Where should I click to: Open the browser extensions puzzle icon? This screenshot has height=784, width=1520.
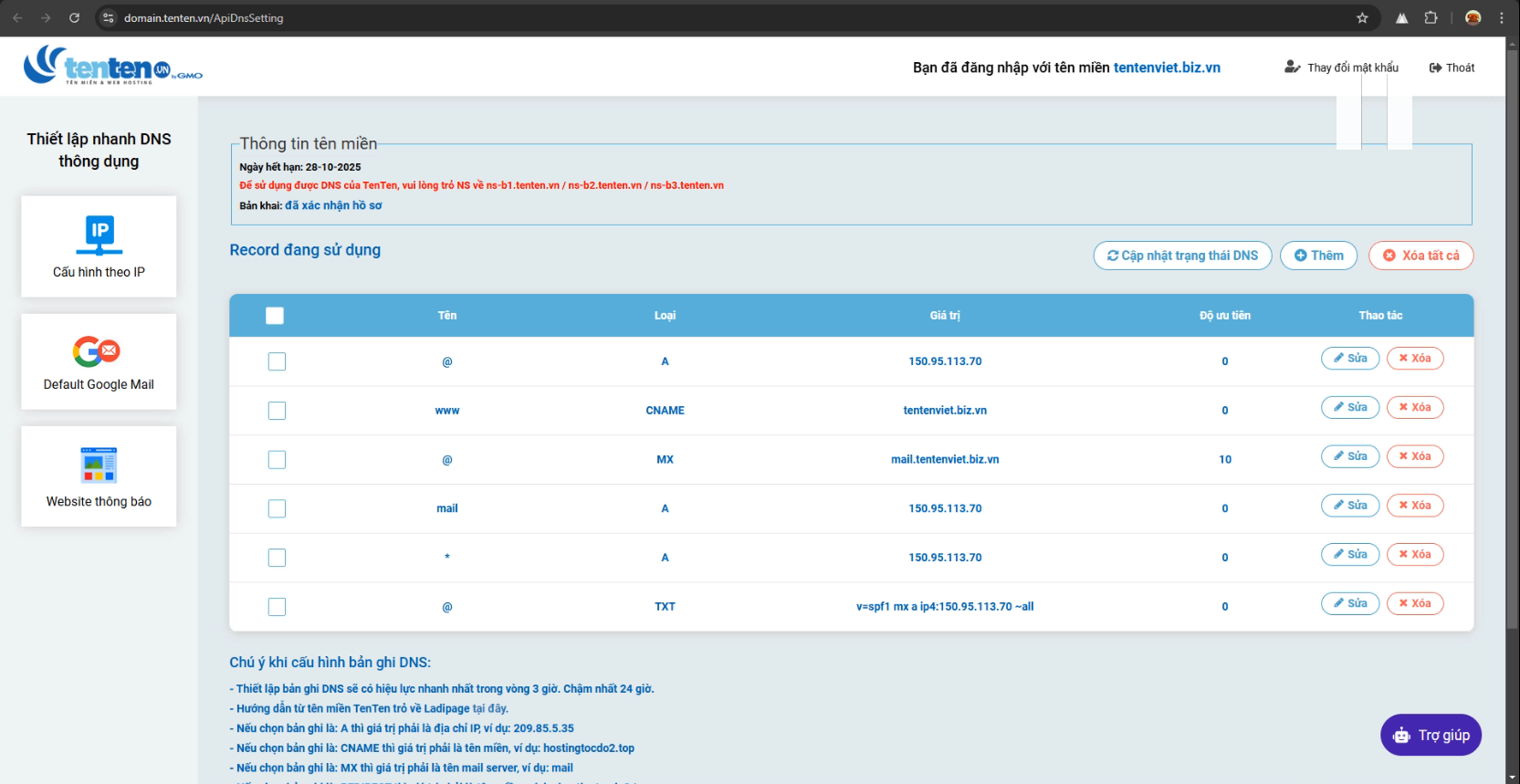(x=1431, y=17)
